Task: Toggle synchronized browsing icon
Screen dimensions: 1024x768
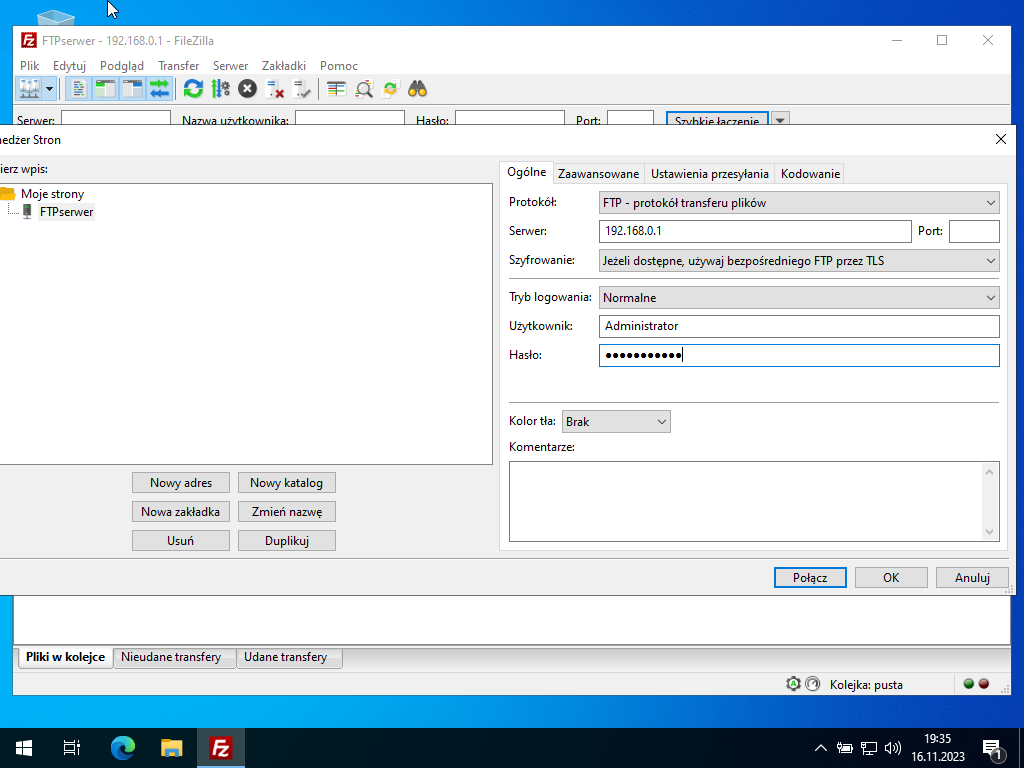Action: click(391, 89)
